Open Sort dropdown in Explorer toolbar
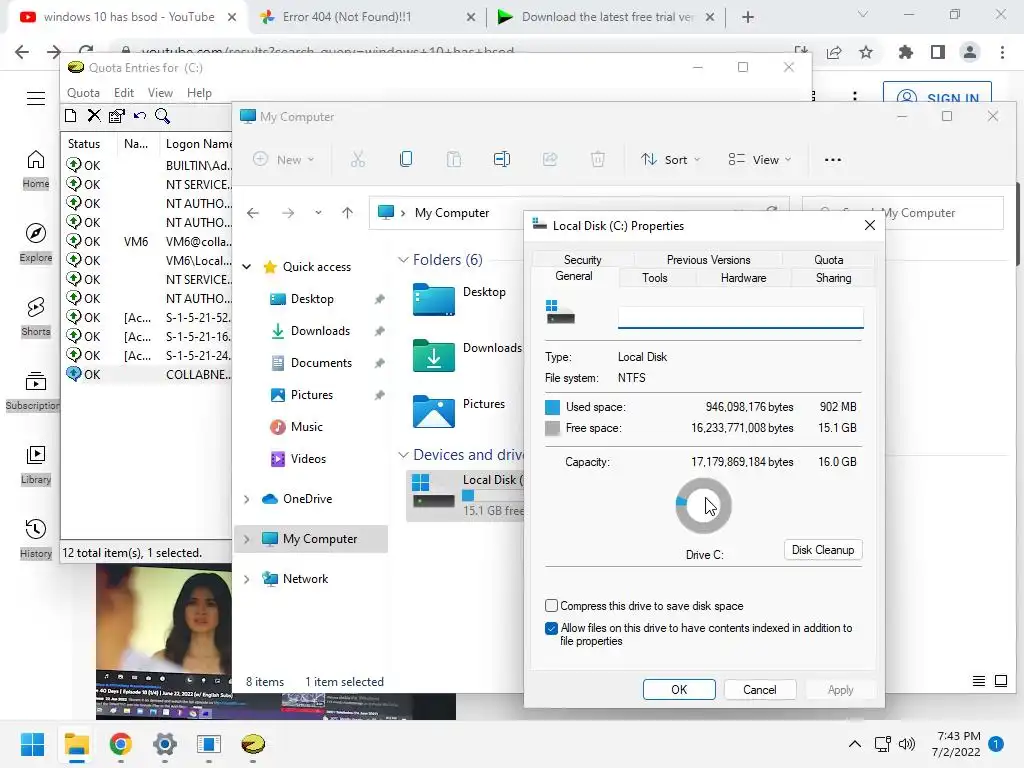Screen dimensions: 1024x768 click(670, 159)
